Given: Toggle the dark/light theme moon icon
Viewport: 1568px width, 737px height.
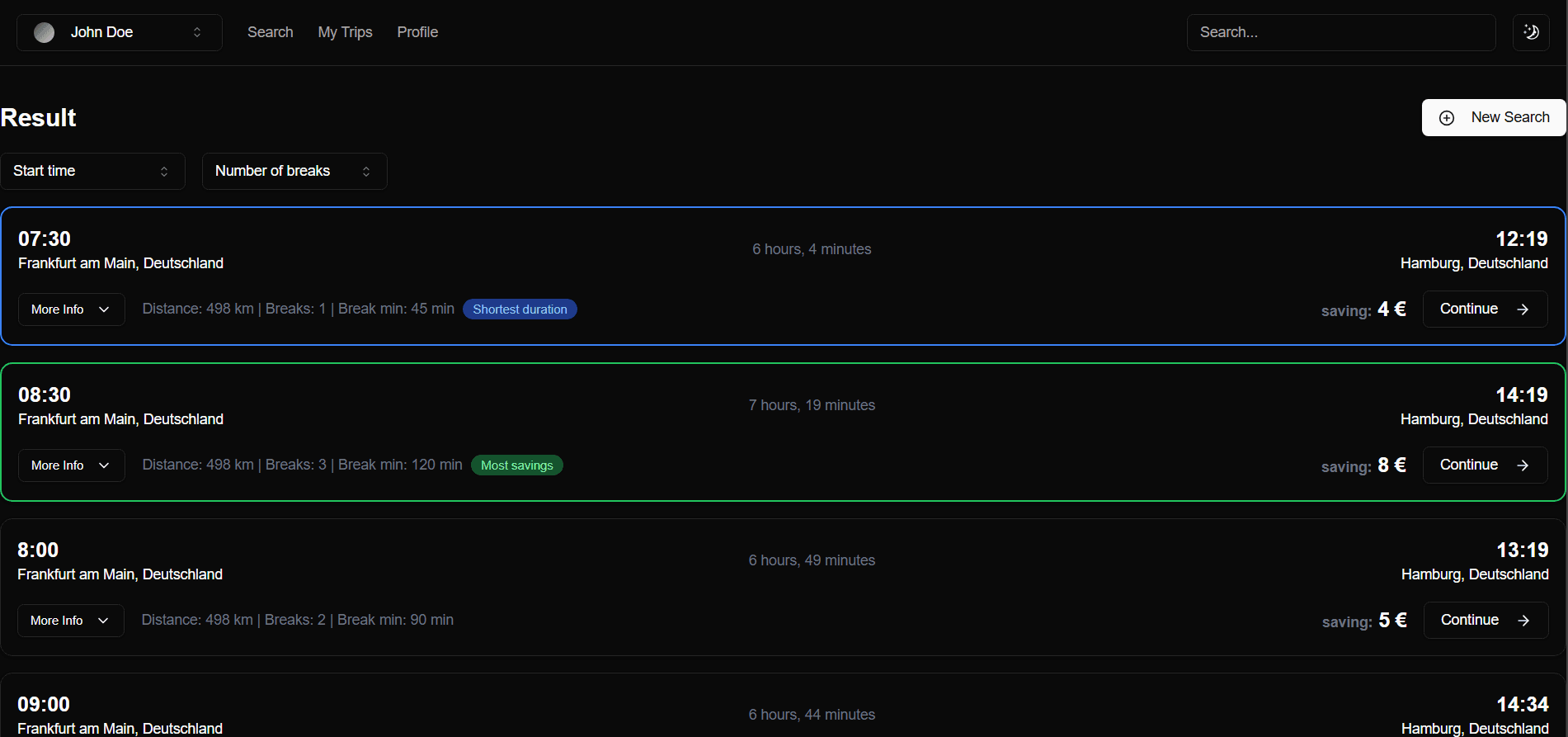Looking at the screenshot, I should click(x=1531, y=32).
